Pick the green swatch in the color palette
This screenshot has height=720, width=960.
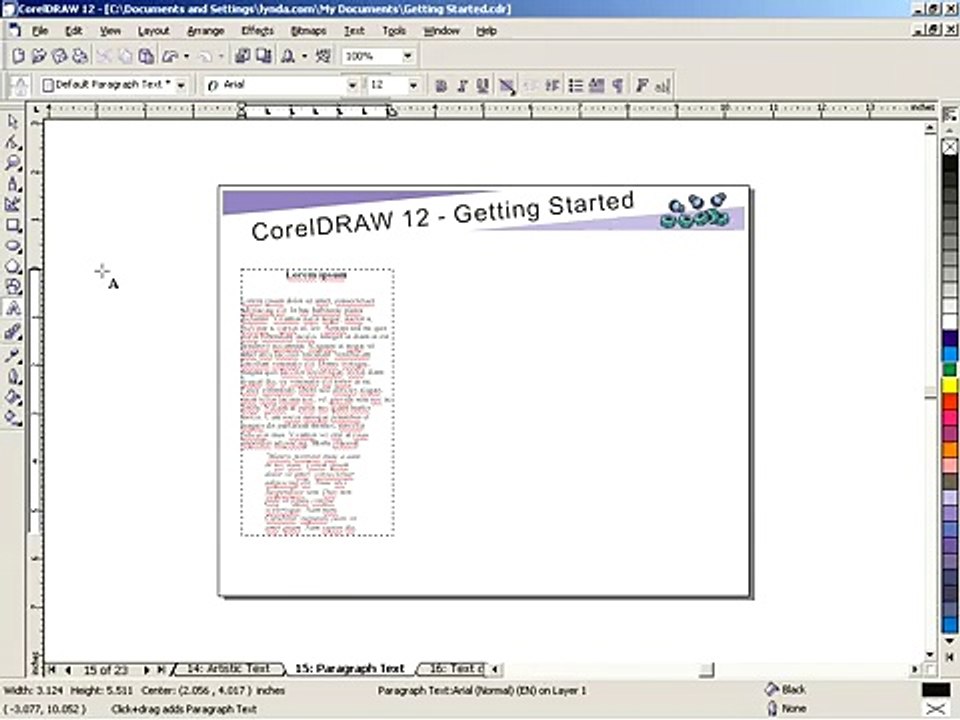(x=950, y=370)
